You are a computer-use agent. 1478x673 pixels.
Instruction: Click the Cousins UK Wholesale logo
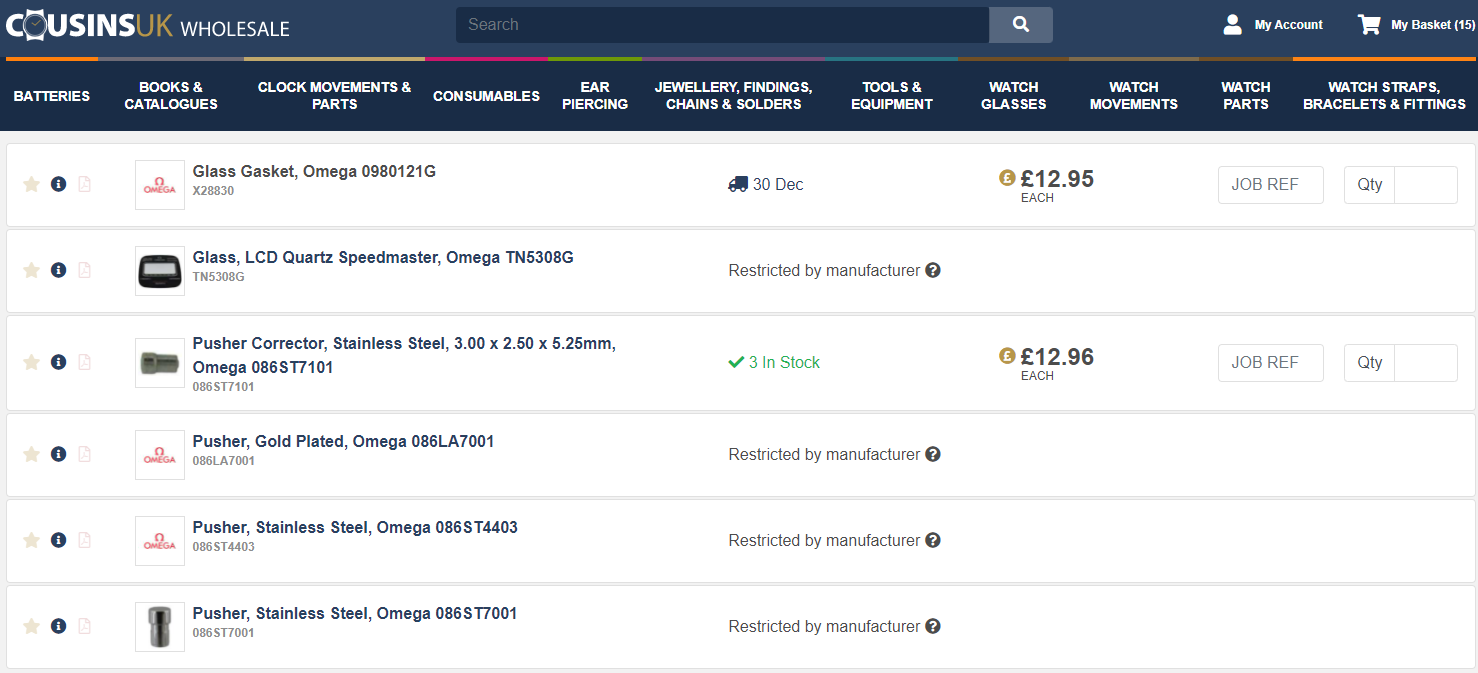click(148, 25)
